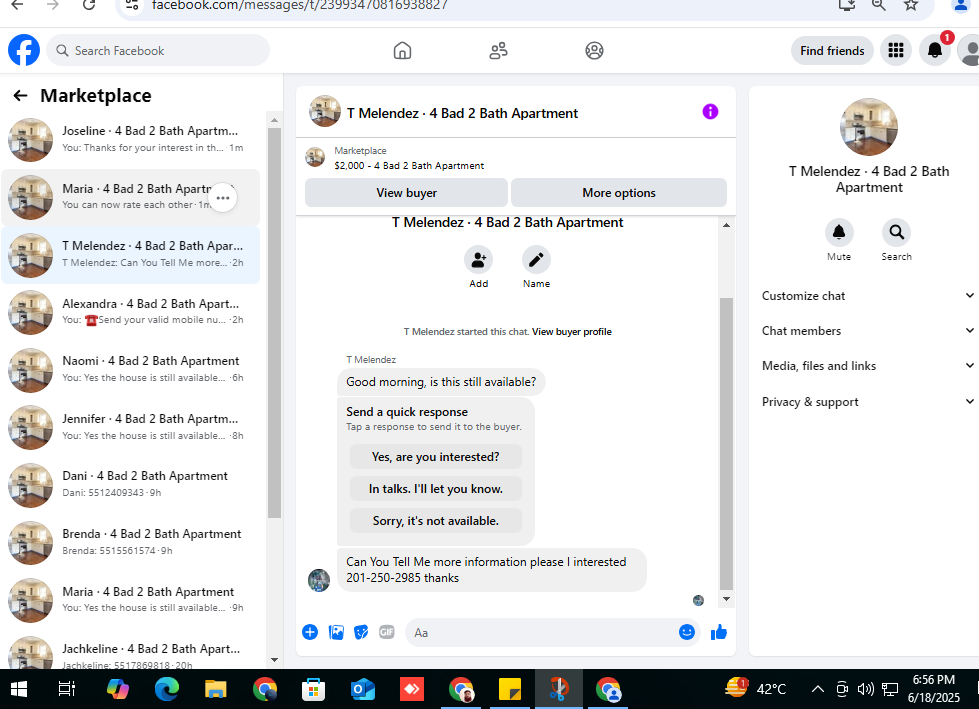Go back using Marketplace back arrow
This screenshot has height=709, width=979.
pos(21,95)
